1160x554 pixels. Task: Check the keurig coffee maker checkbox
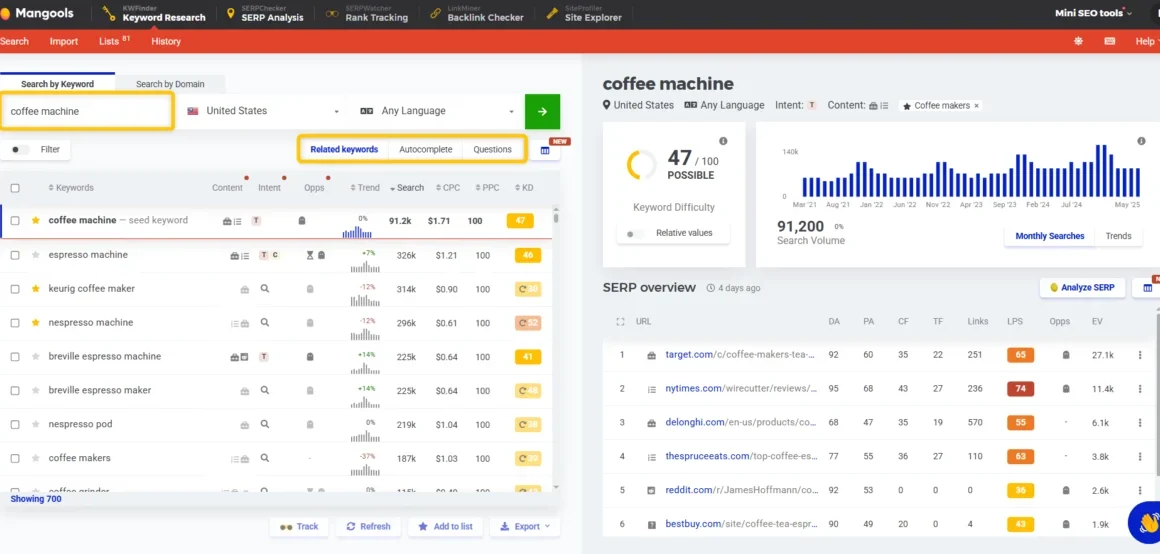click(x=15, y=289)
